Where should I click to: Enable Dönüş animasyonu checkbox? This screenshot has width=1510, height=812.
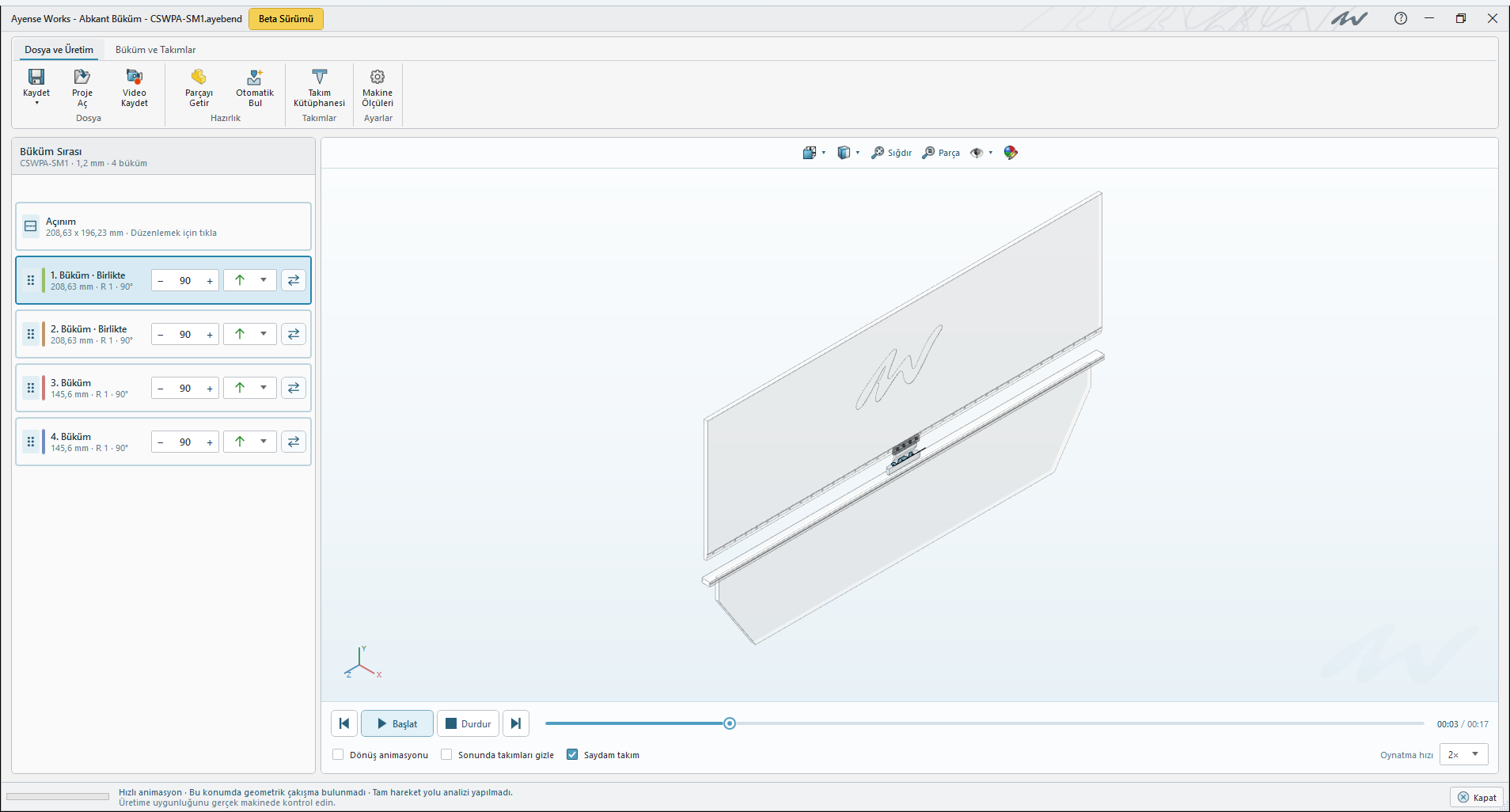click(x=338, y=754)
